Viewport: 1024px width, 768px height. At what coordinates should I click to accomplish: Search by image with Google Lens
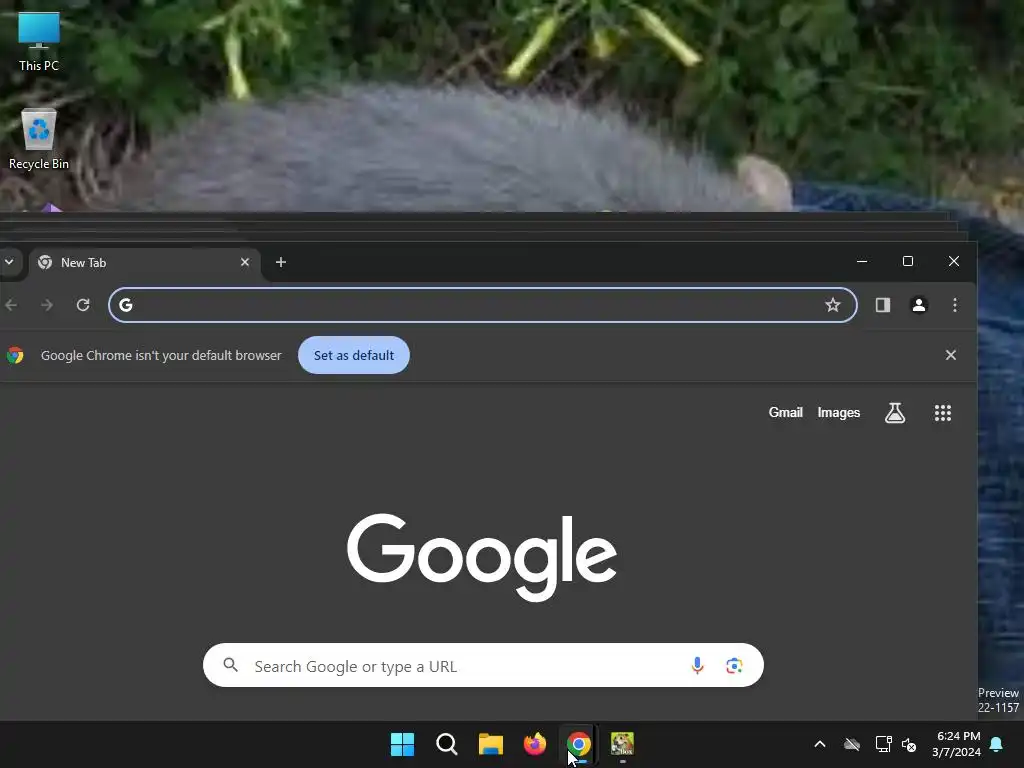tap(734, 665)
